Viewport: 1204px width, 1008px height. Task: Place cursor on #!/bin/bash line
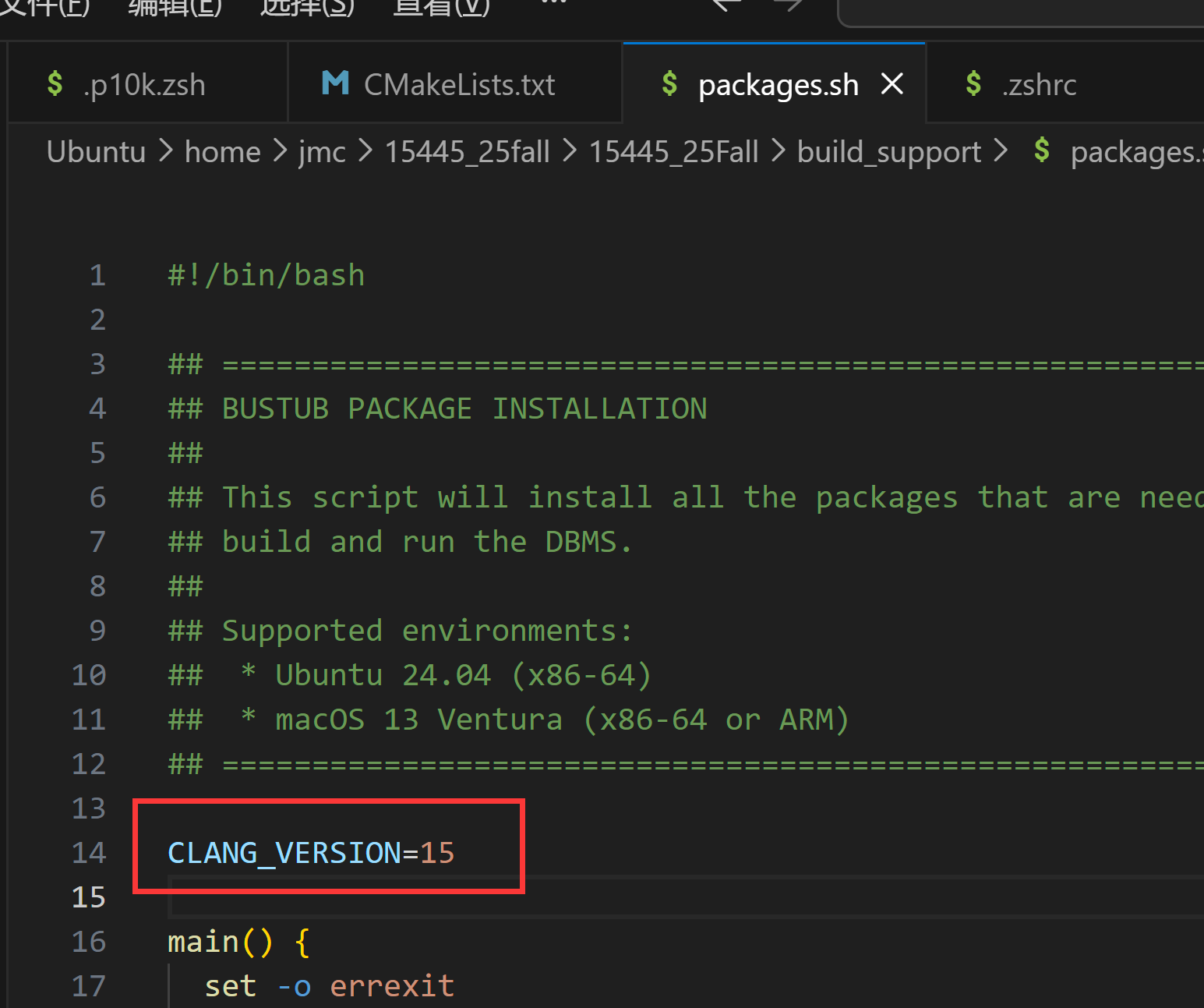267,275
